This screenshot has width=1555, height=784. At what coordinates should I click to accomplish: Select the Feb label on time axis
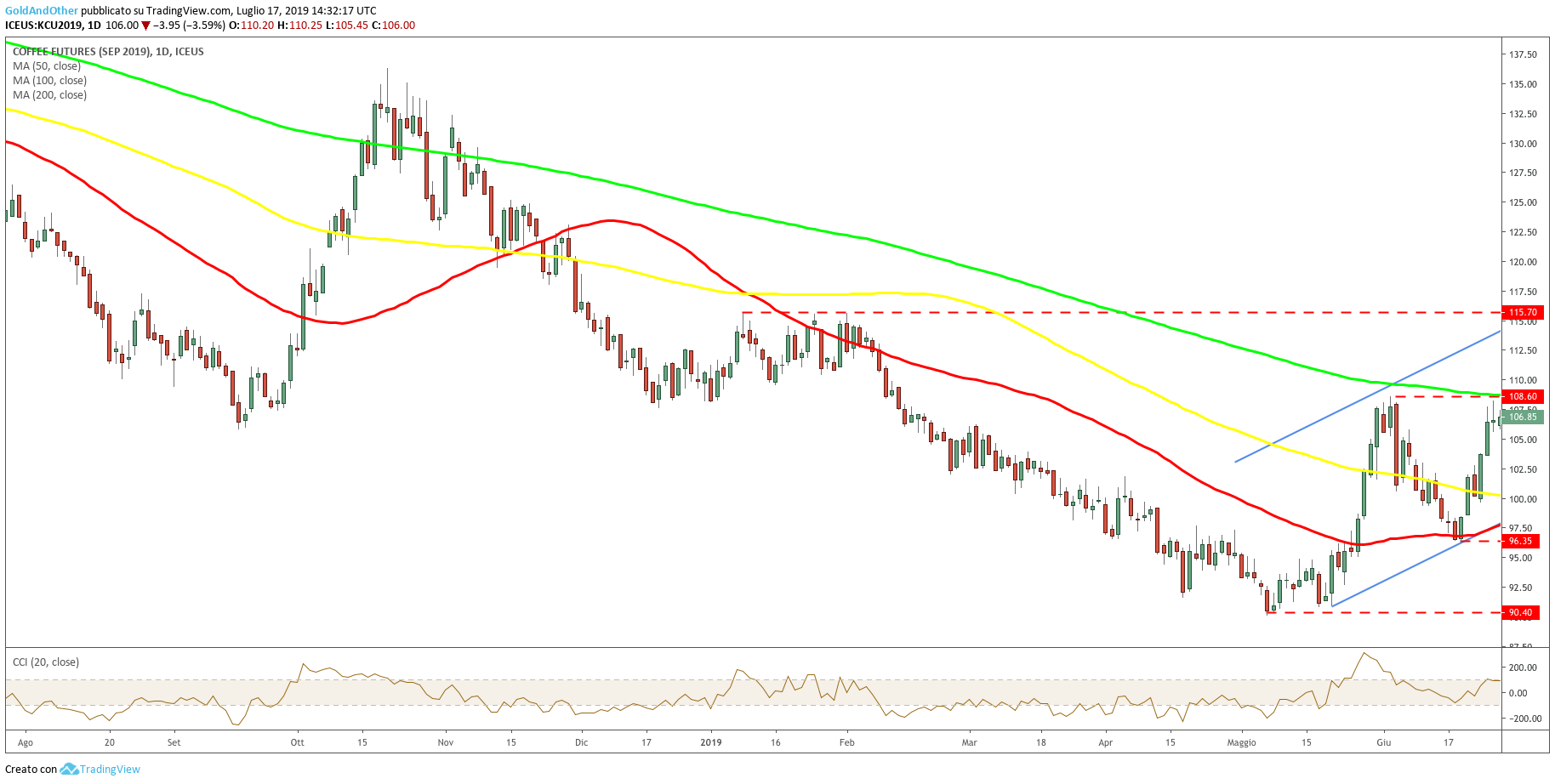click(x=847, y=743)
